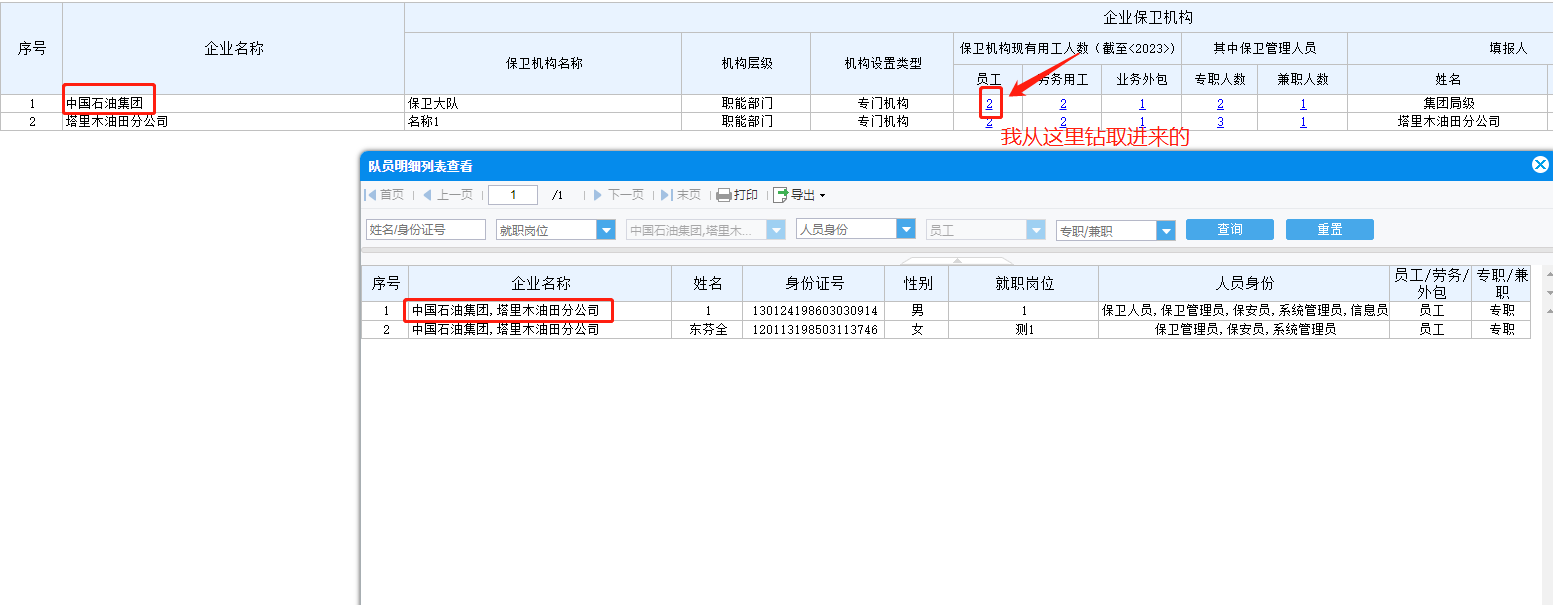
Task: Click the page number input box
Action: click(513, 195)
